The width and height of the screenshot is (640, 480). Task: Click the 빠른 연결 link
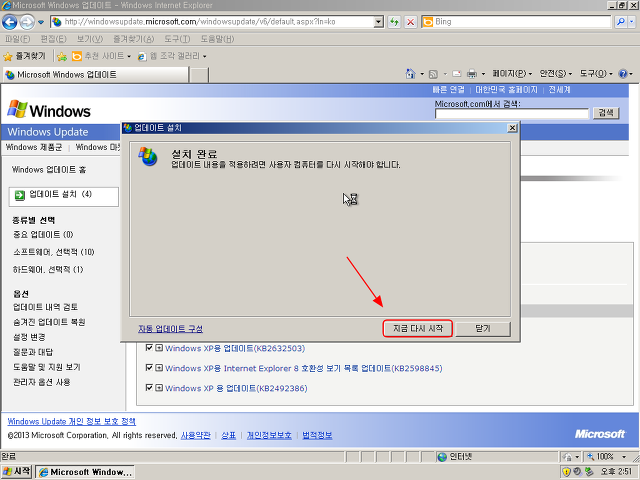[448, 90]
